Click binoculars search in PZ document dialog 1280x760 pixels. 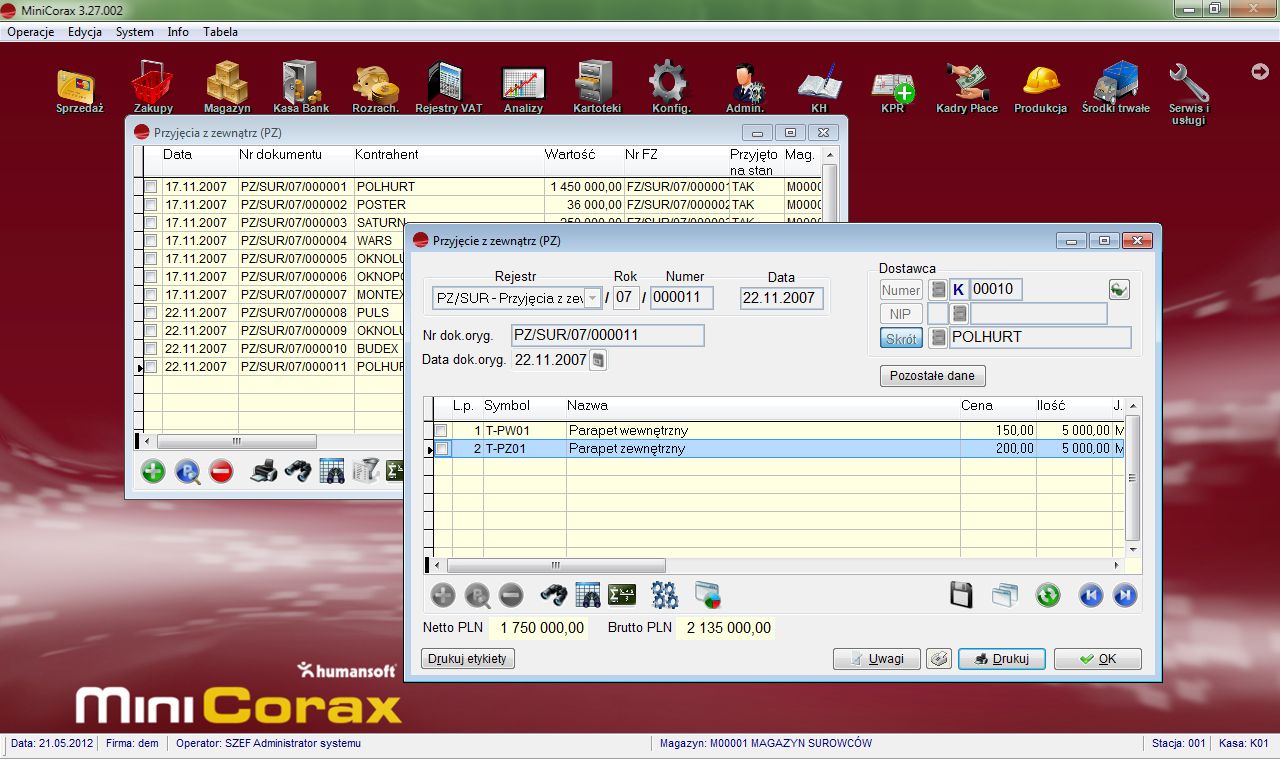point(553,595)
